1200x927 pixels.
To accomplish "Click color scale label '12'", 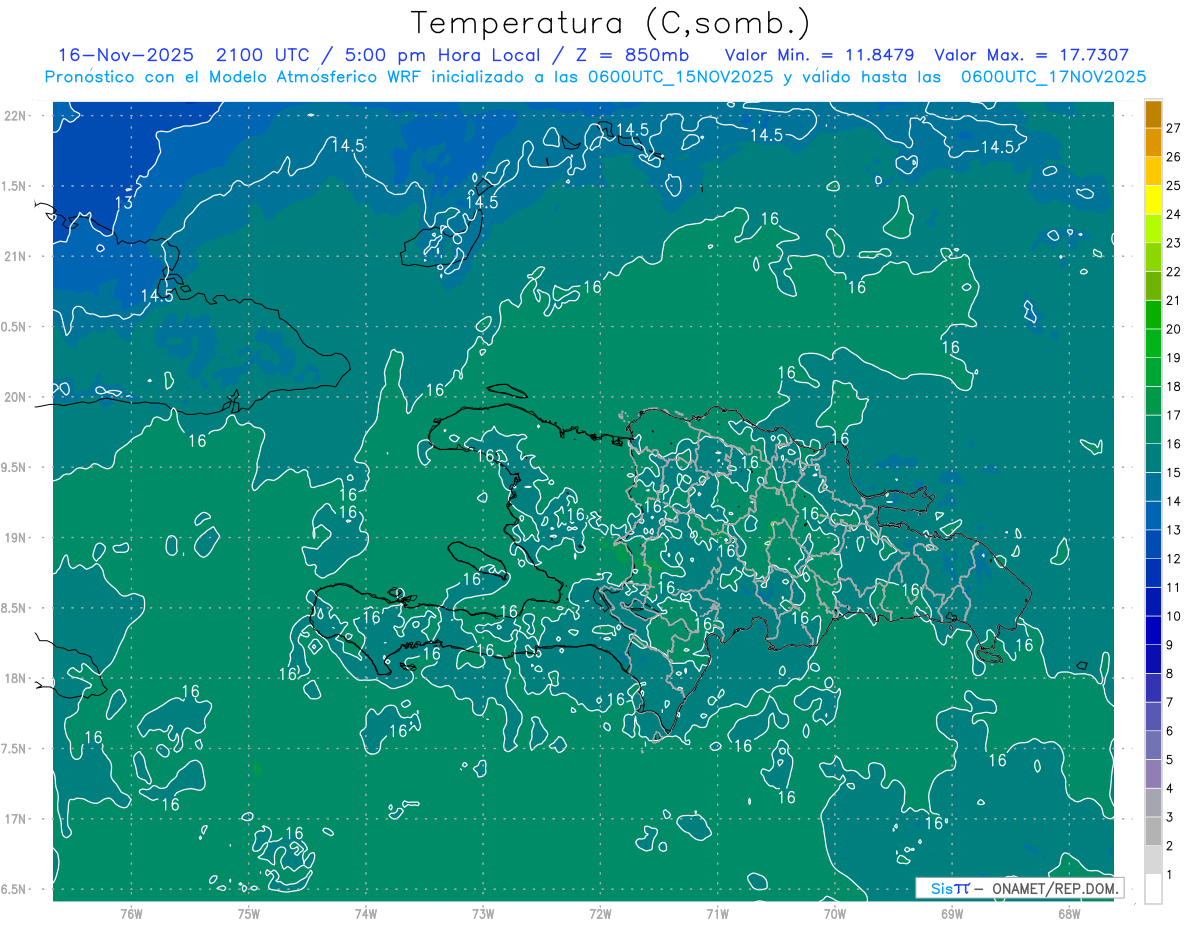I will 1174,558.
